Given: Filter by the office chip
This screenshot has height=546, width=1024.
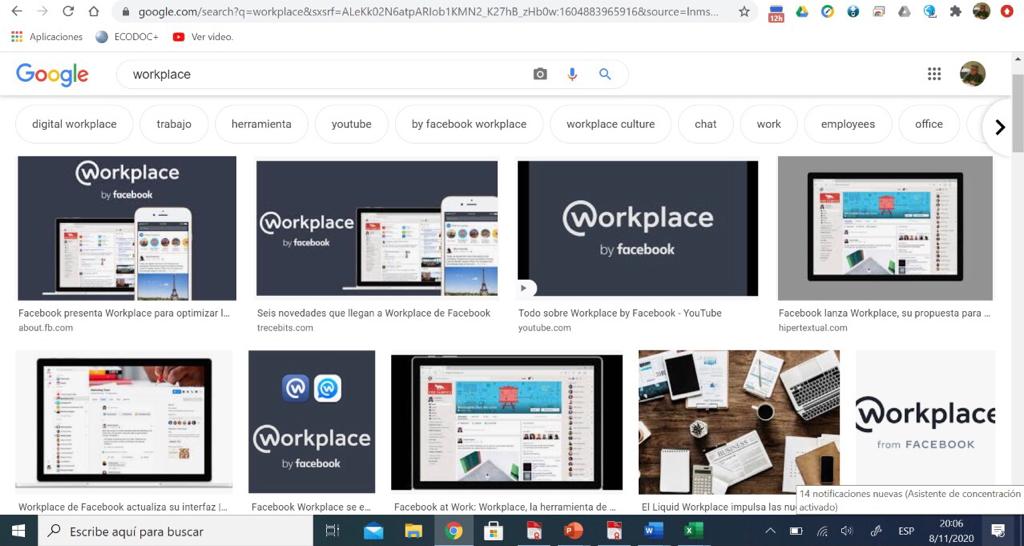Looking at the screenshot, I should point(929,124).
